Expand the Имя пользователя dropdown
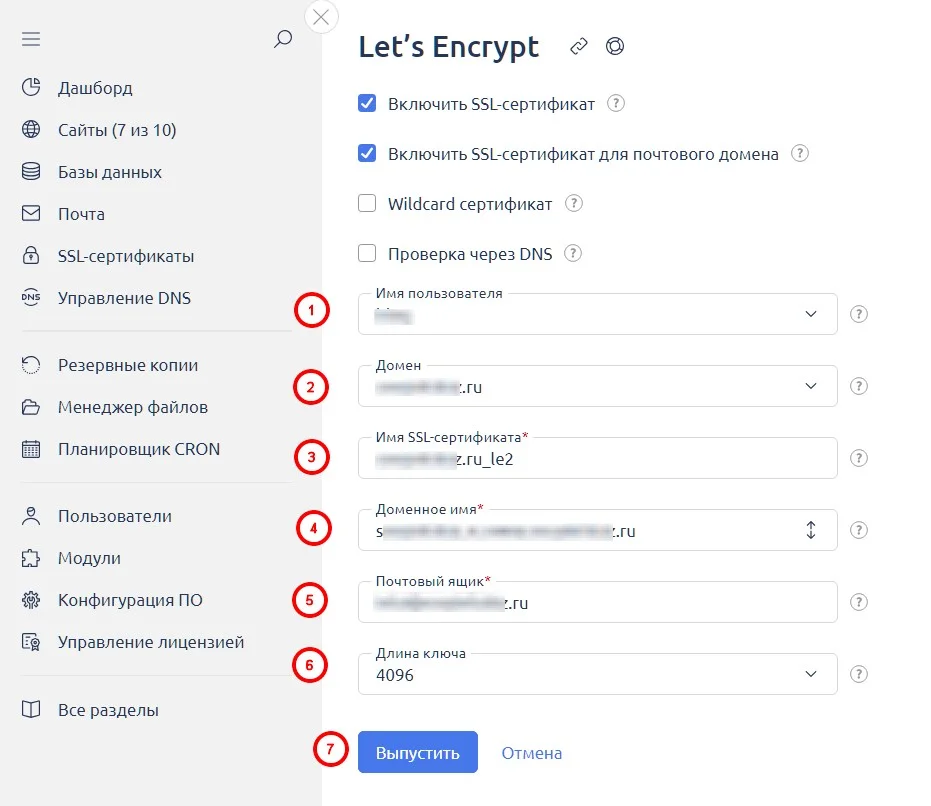Image resolution: width=931 pixels, height=806 pixels. (597, 314)
